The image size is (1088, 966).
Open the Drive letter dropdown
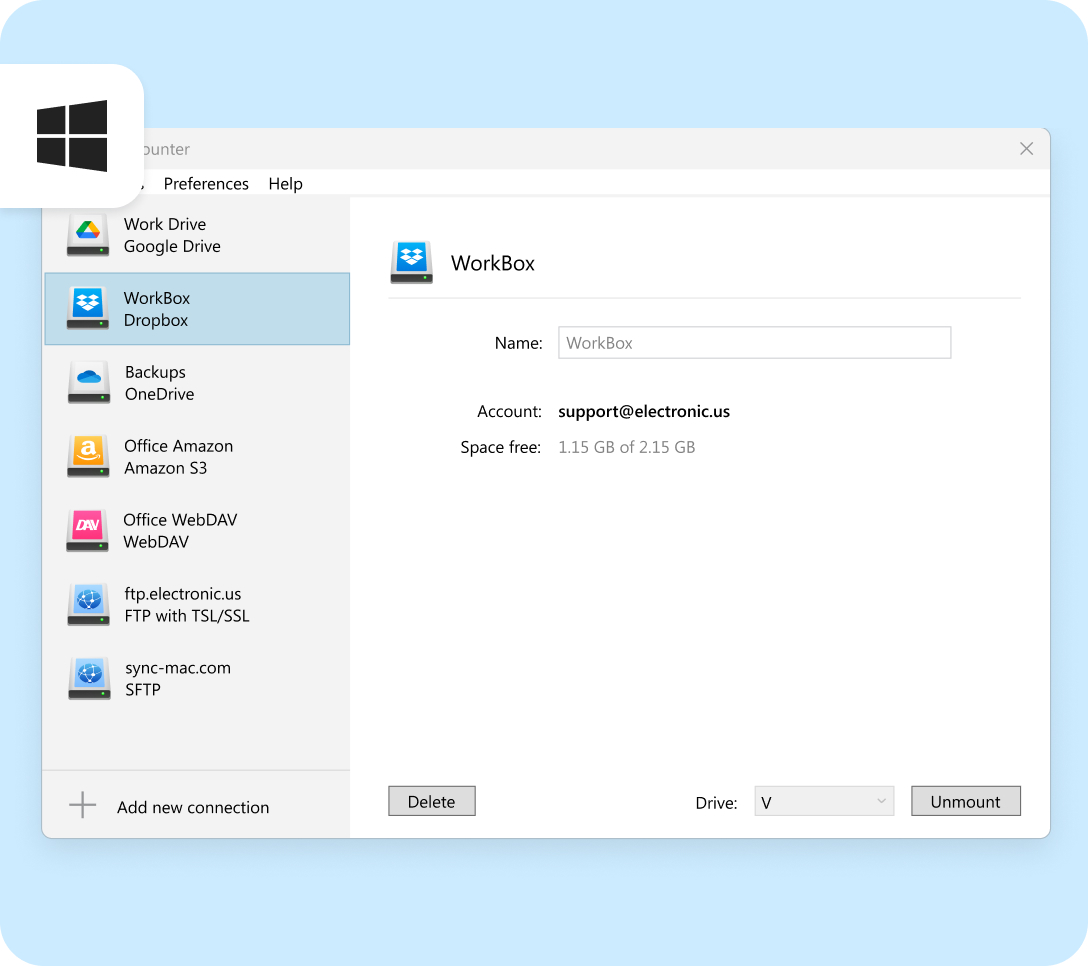tap(824, 802)
